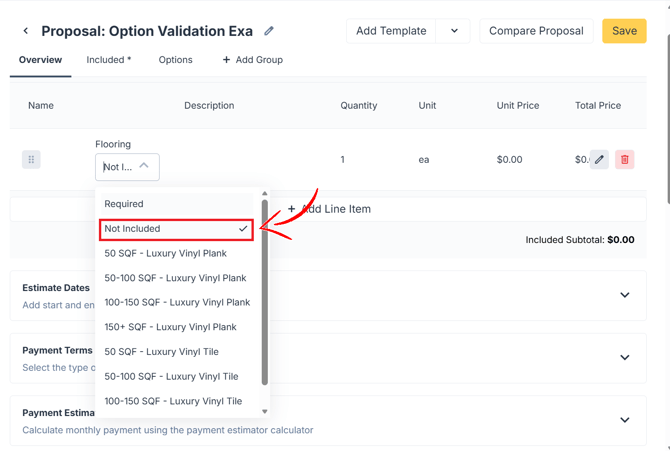The height and width of the screenshot is (451, 670).
Task: Edit proposal title with pencil icon
Action: pyautogui.click(x=269, y=31)
